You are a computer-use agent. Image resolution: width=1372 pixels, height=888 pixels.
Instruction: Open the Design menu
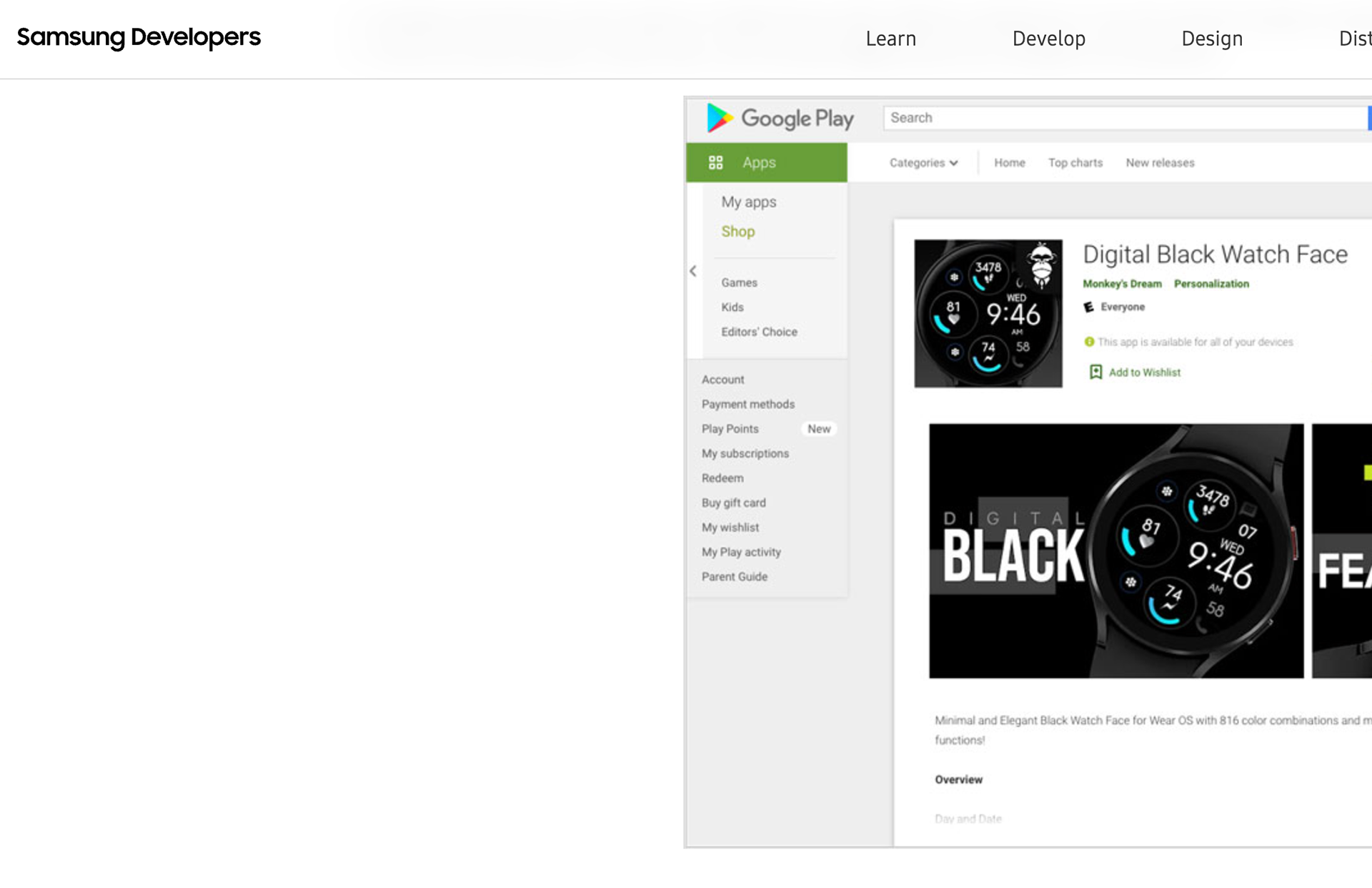(x=1212, y=39)
